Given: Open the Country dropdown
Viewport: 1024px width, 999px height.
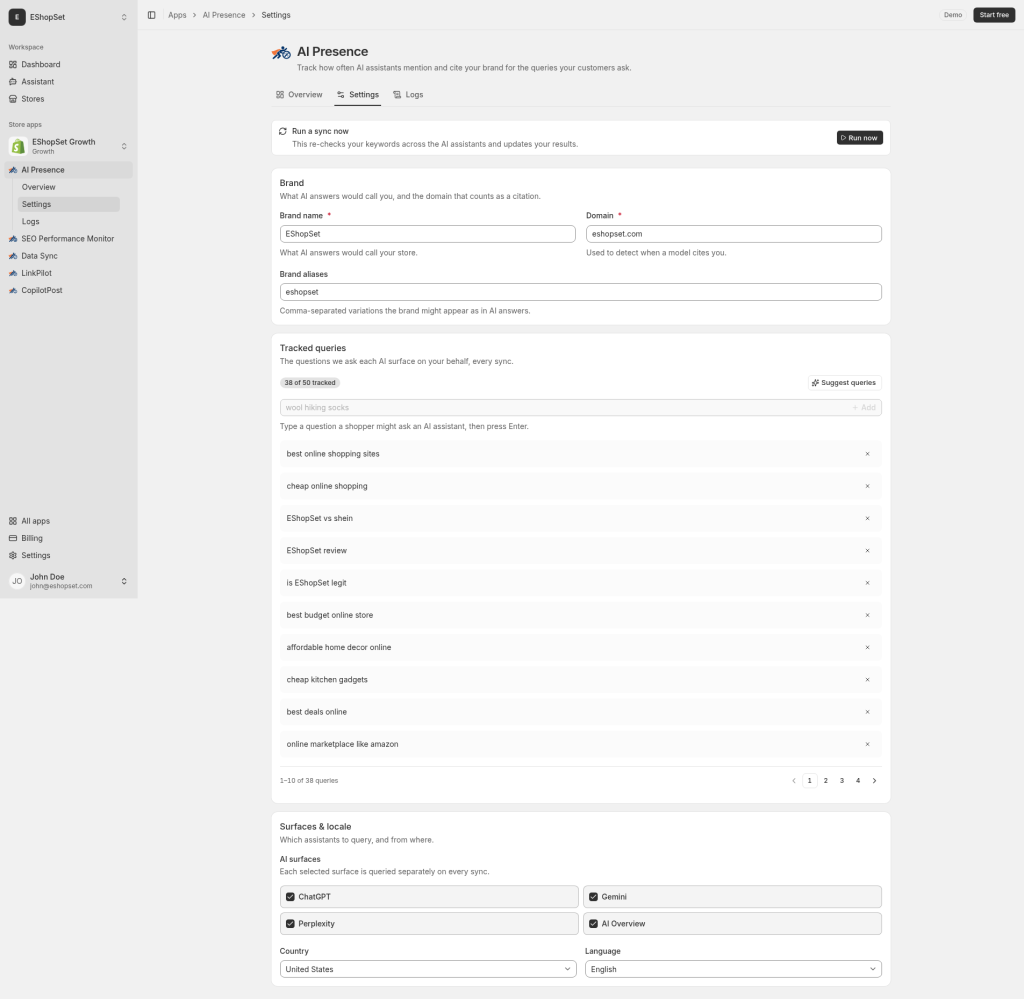Looking at the screenshot, I should pos(428,969).
